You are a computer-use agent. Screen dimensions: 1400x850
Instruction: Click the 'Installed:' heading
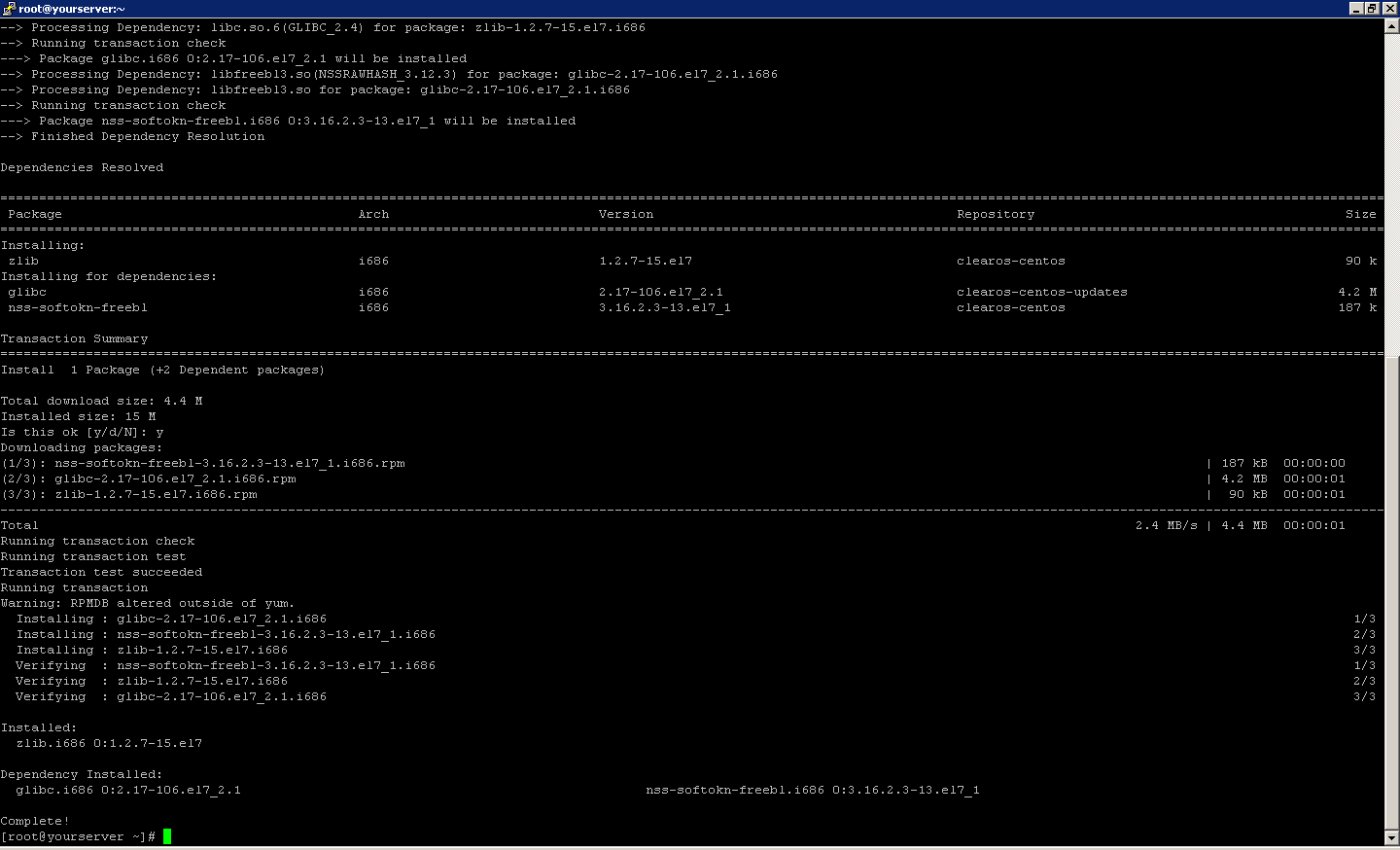[x=39, y=727]
